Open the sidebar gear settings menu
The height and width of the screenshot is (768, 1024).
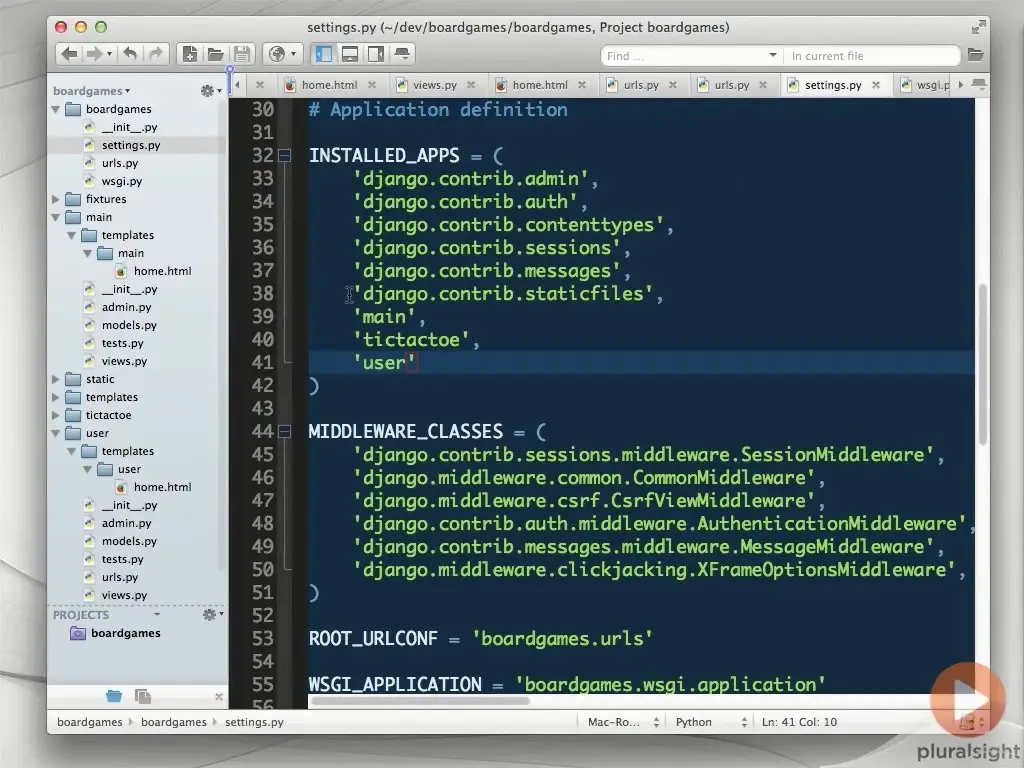pos(211,91)
